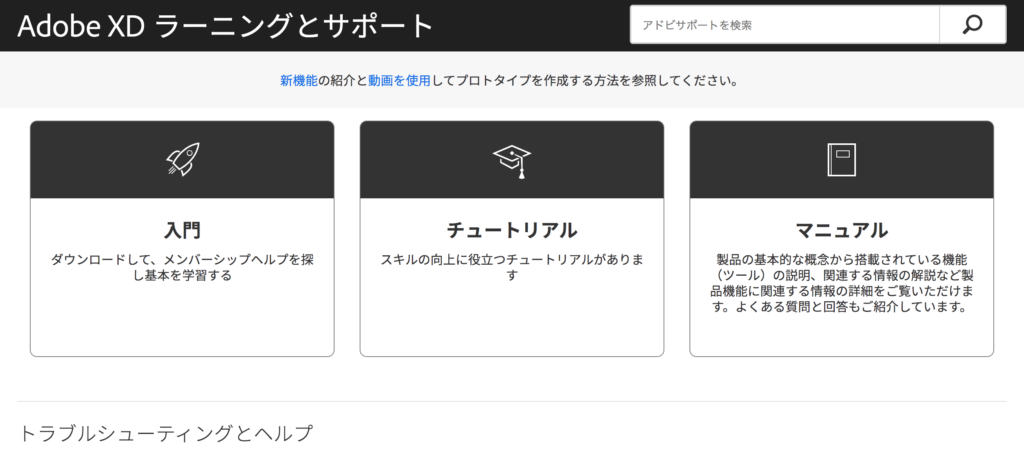Click the magnifying glass search icon

972,25
